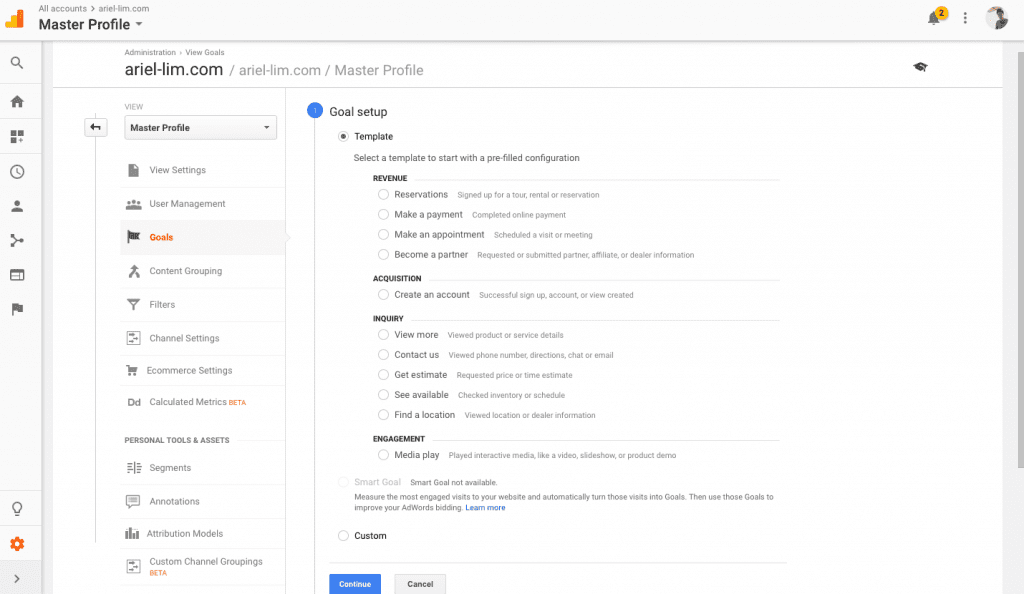Select the View more radio button

(383, 335)
